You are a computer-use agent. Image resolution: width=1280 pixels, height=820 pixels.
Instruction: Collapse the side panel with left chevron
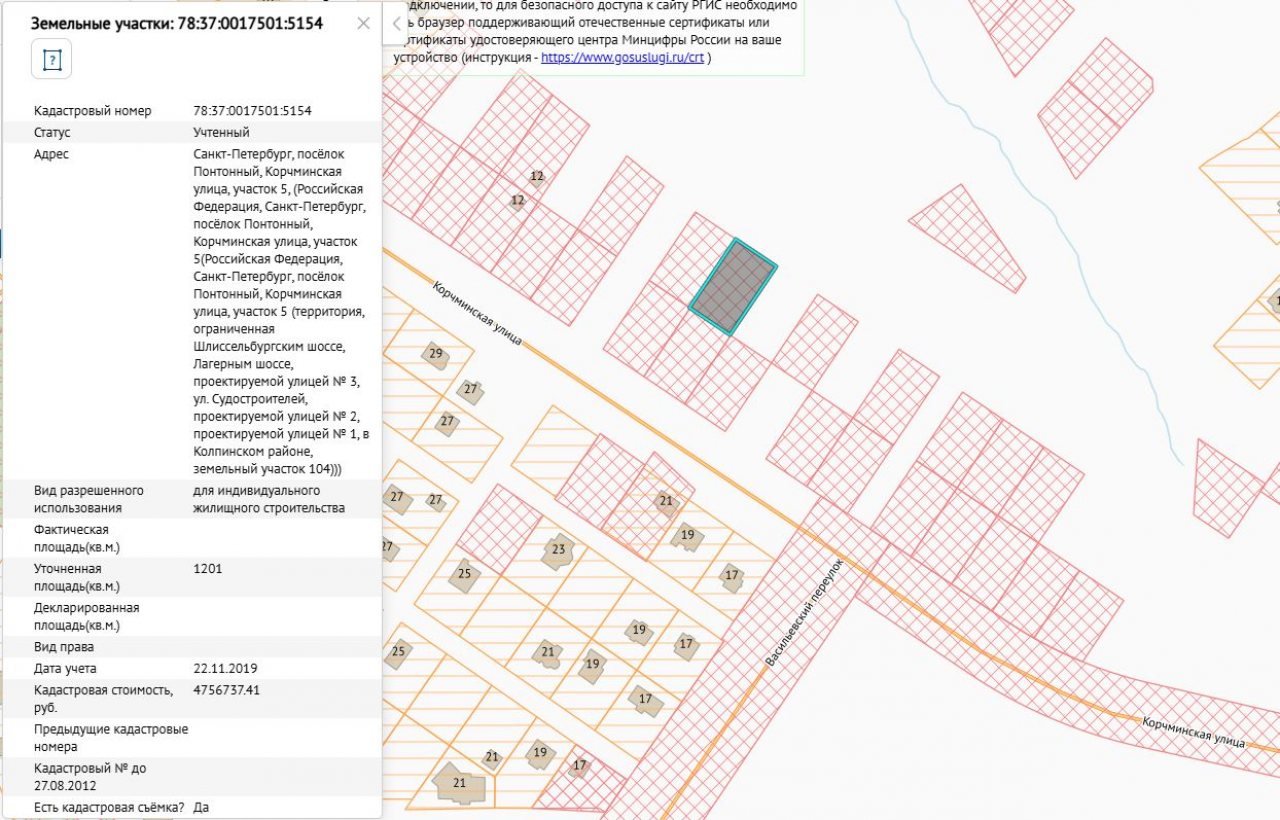tap(396, 23)
